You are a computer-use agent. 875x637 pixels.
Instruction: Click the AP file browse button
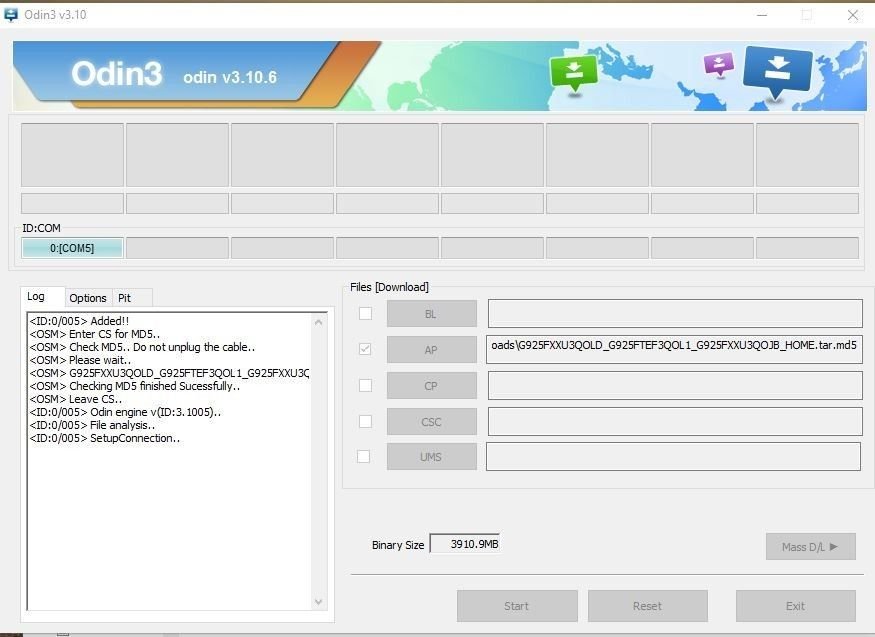coord(431,350)
